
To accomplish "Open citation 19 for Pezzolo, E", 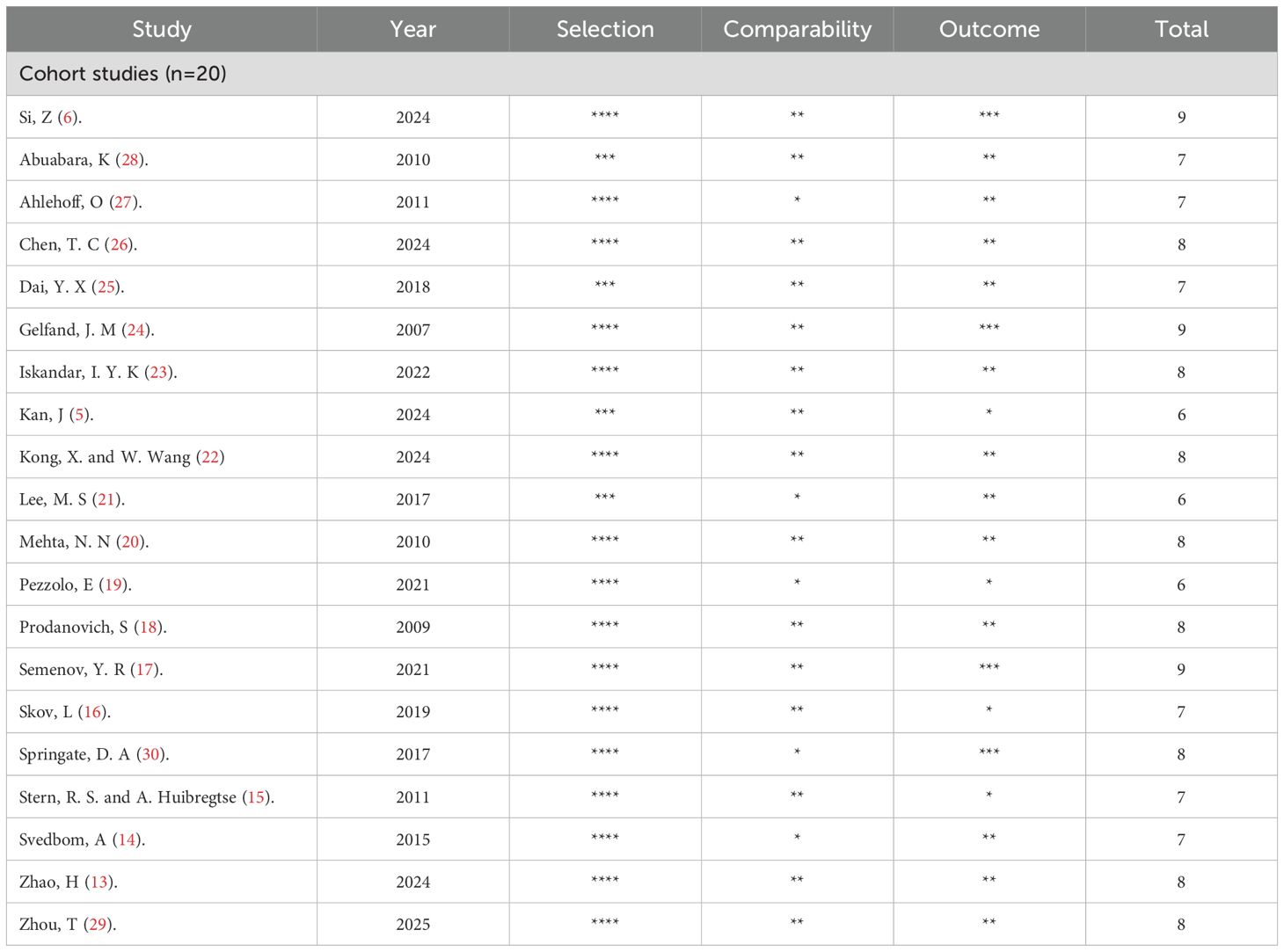I will [x=113, y=585].
